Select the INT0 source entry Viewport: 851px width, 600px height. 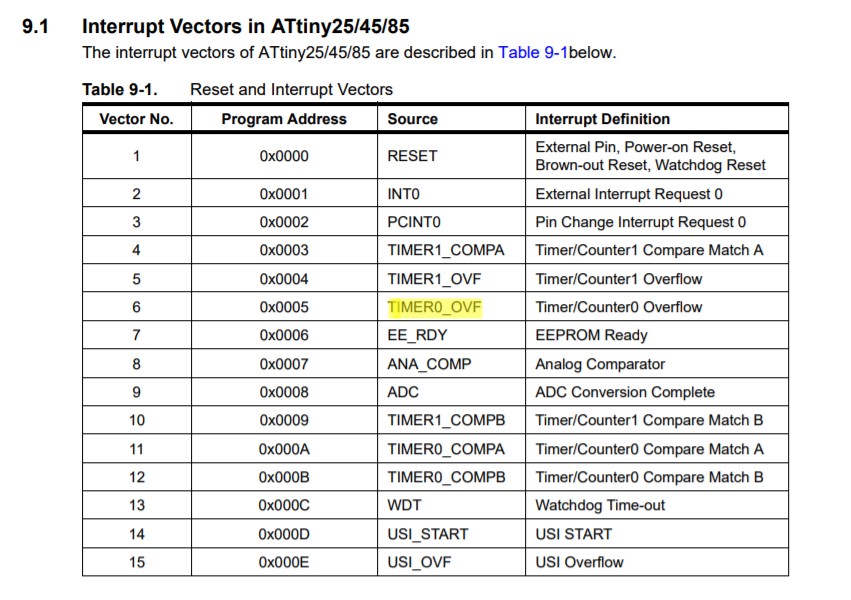tap(404, 194)
